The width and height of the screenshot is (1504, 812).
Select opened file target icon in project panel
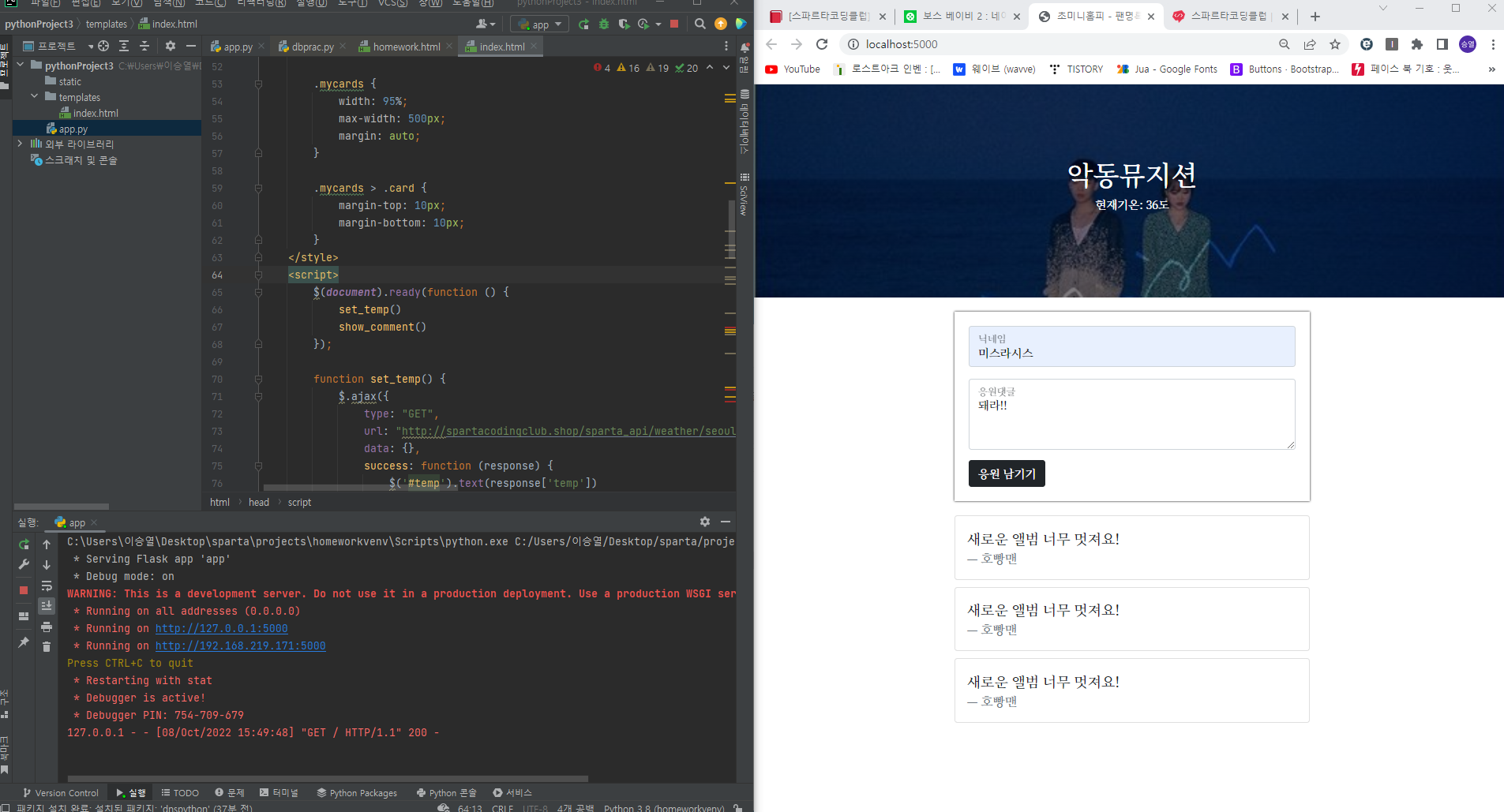[x=103, y=46]
